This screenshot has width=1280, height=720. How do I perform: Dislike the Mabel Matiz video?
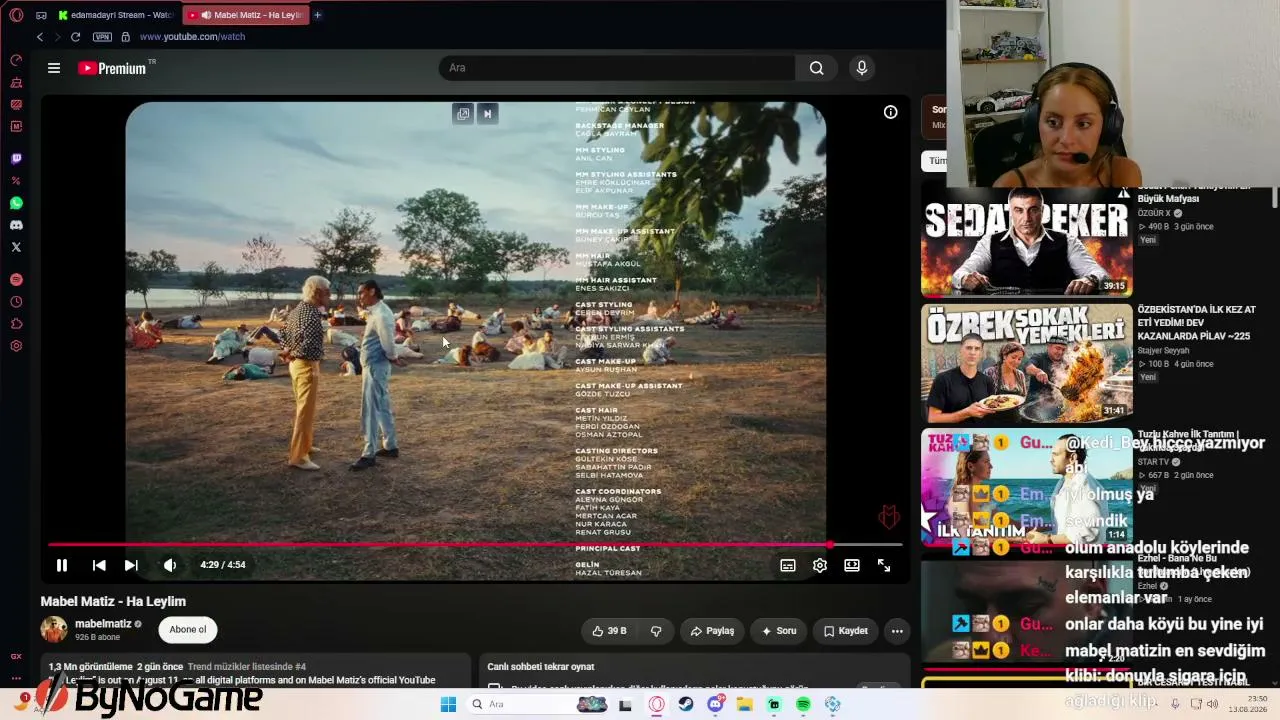(656, 631)
